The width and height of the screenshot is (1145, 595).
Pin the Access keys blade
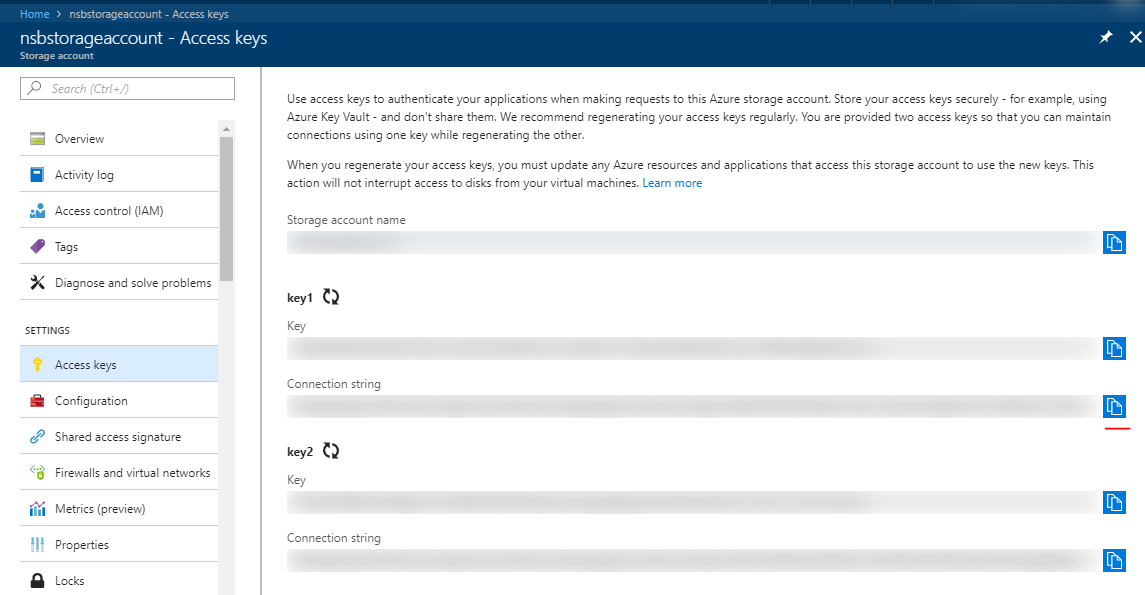[x=1106, y=37]
